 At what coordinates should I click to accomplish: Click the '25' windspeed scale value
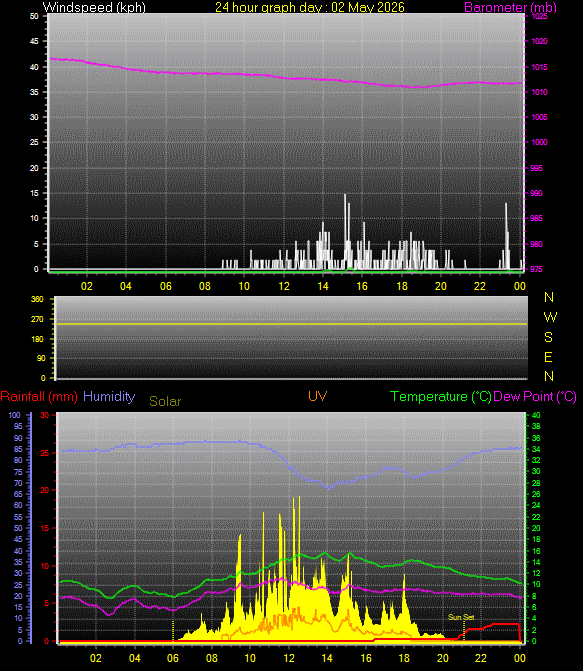[x=34, y=142]
